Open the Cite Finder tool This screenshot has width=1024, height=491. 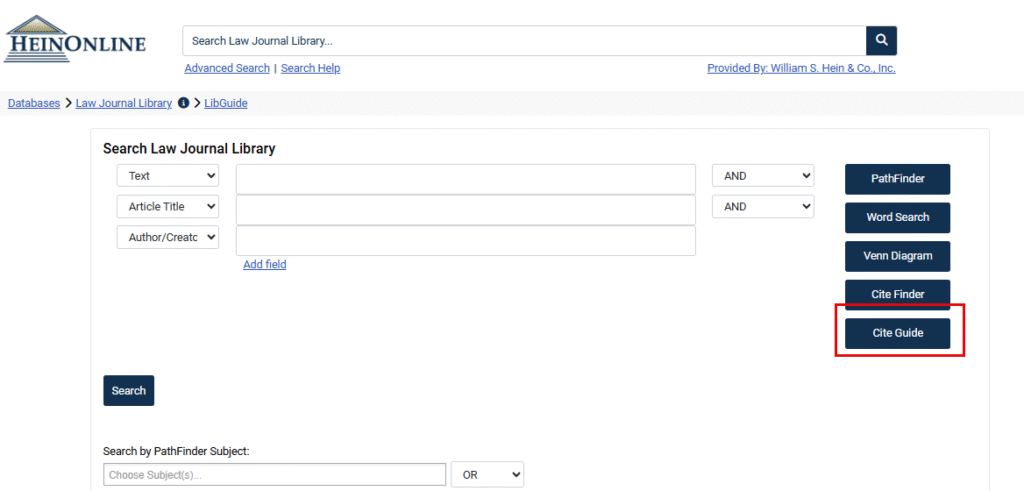coord(897,294)
